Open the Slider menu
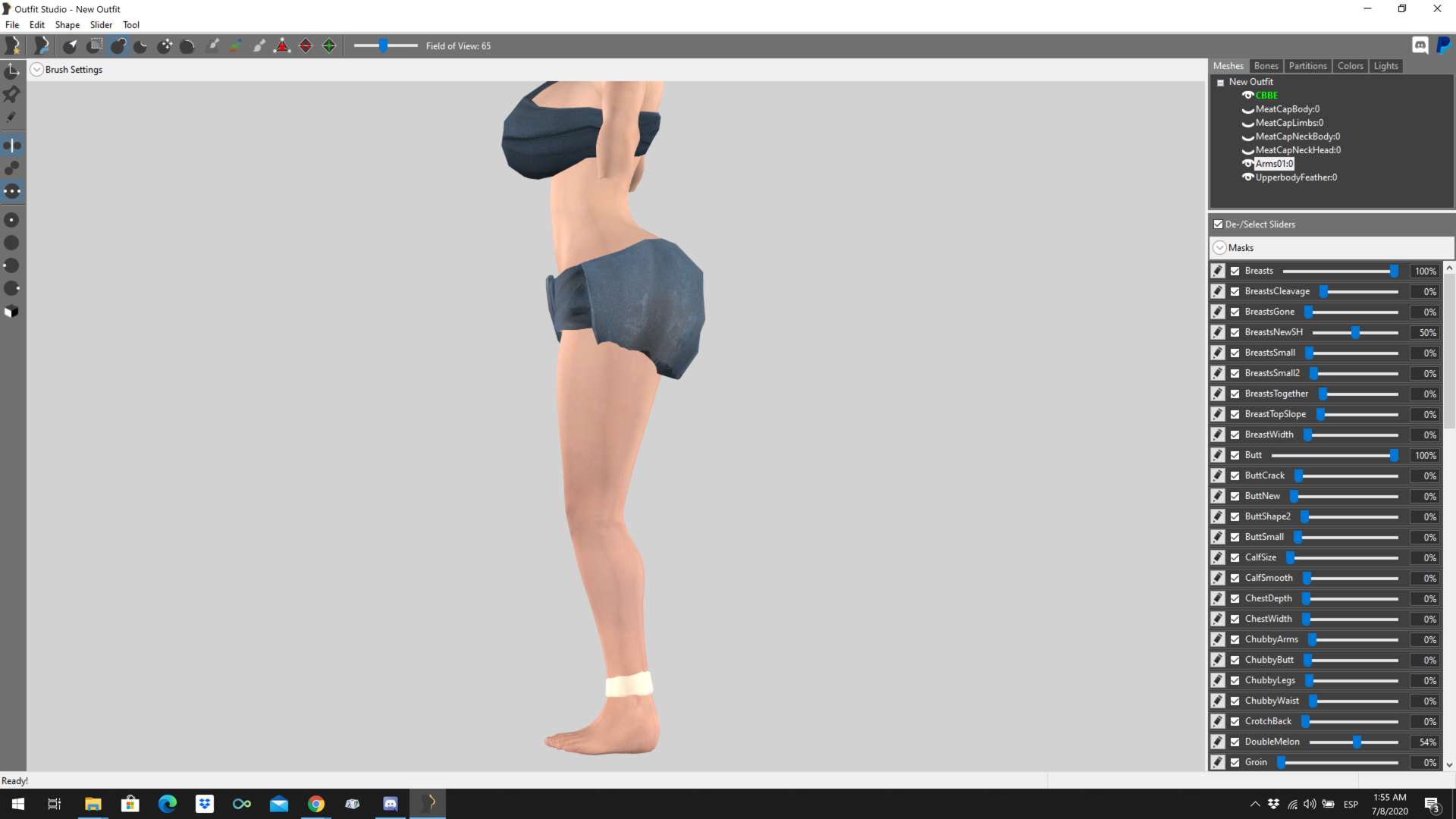Screen dimensions: 1456x819 click(101, 25)
